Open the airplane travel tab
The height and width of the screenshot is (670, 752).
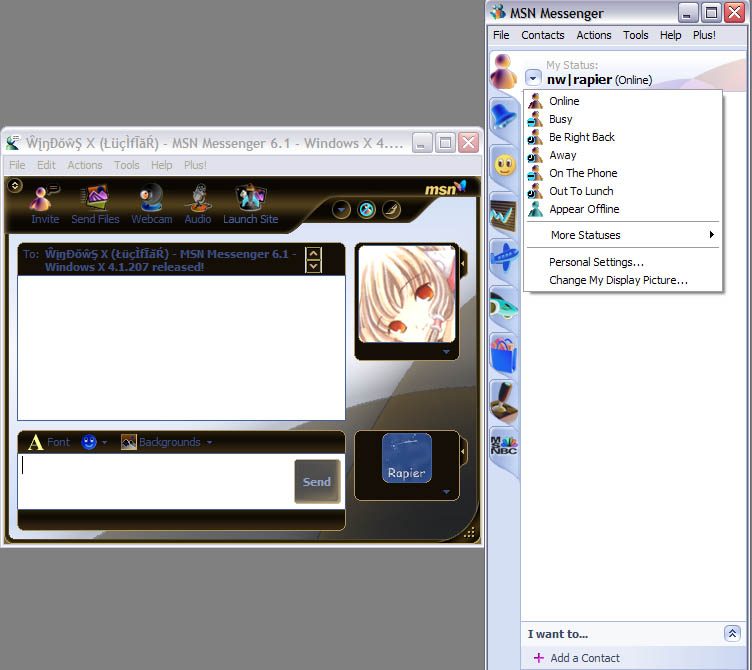pos(504,256)
